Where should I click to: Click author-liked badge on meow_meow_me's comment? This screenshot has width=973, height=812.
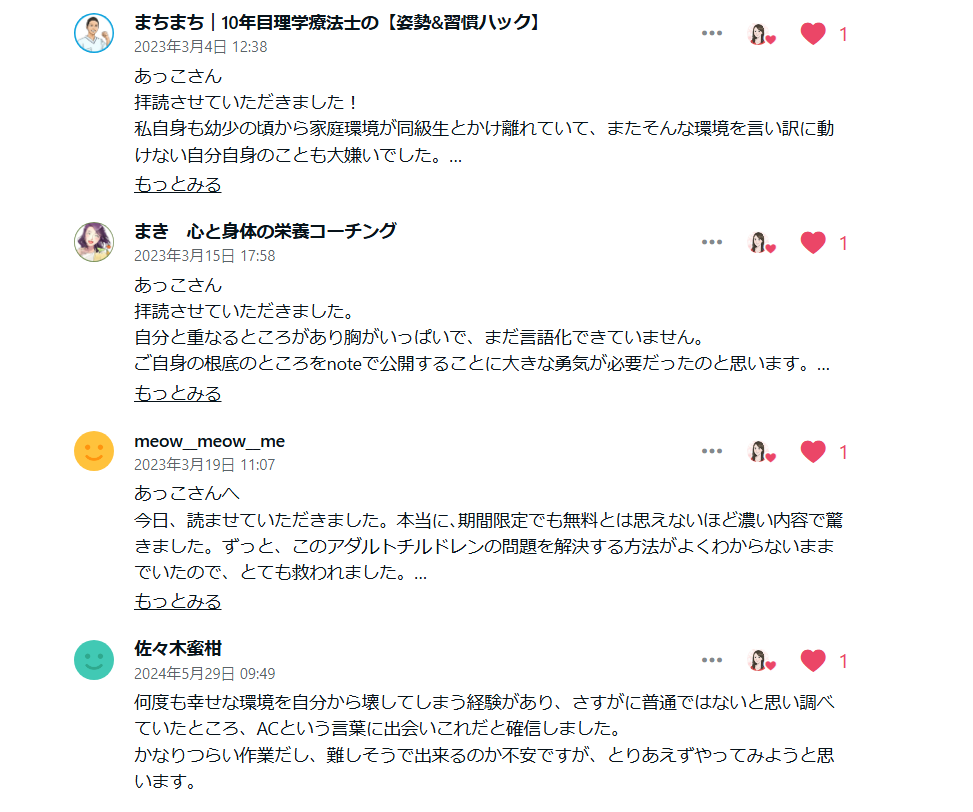(761, 452)
